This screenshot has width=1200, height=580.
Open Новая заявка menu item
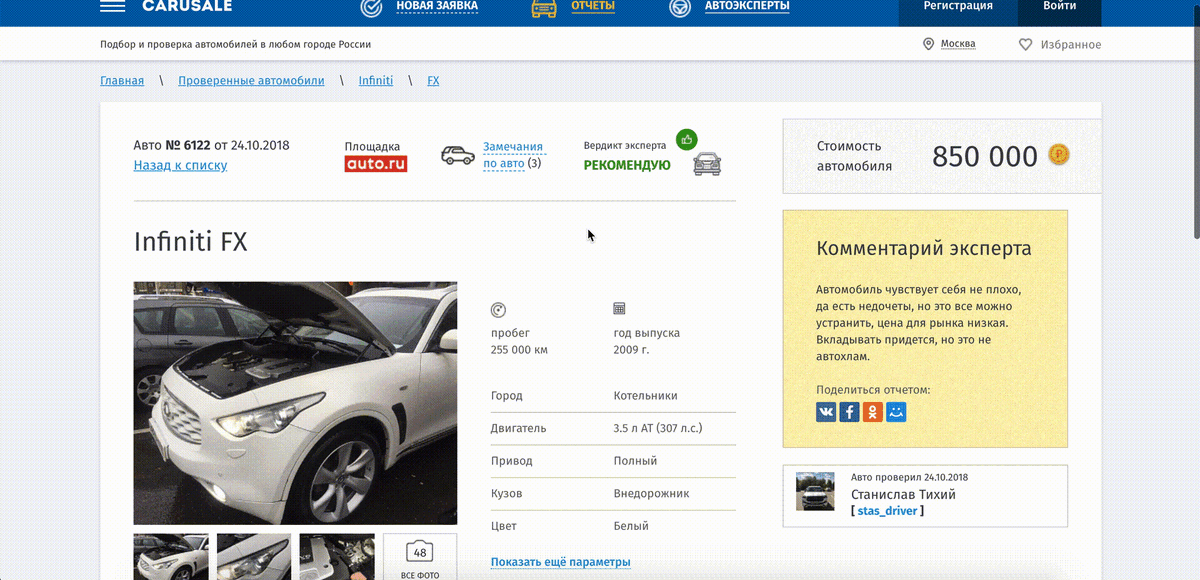tap(437, 6)
